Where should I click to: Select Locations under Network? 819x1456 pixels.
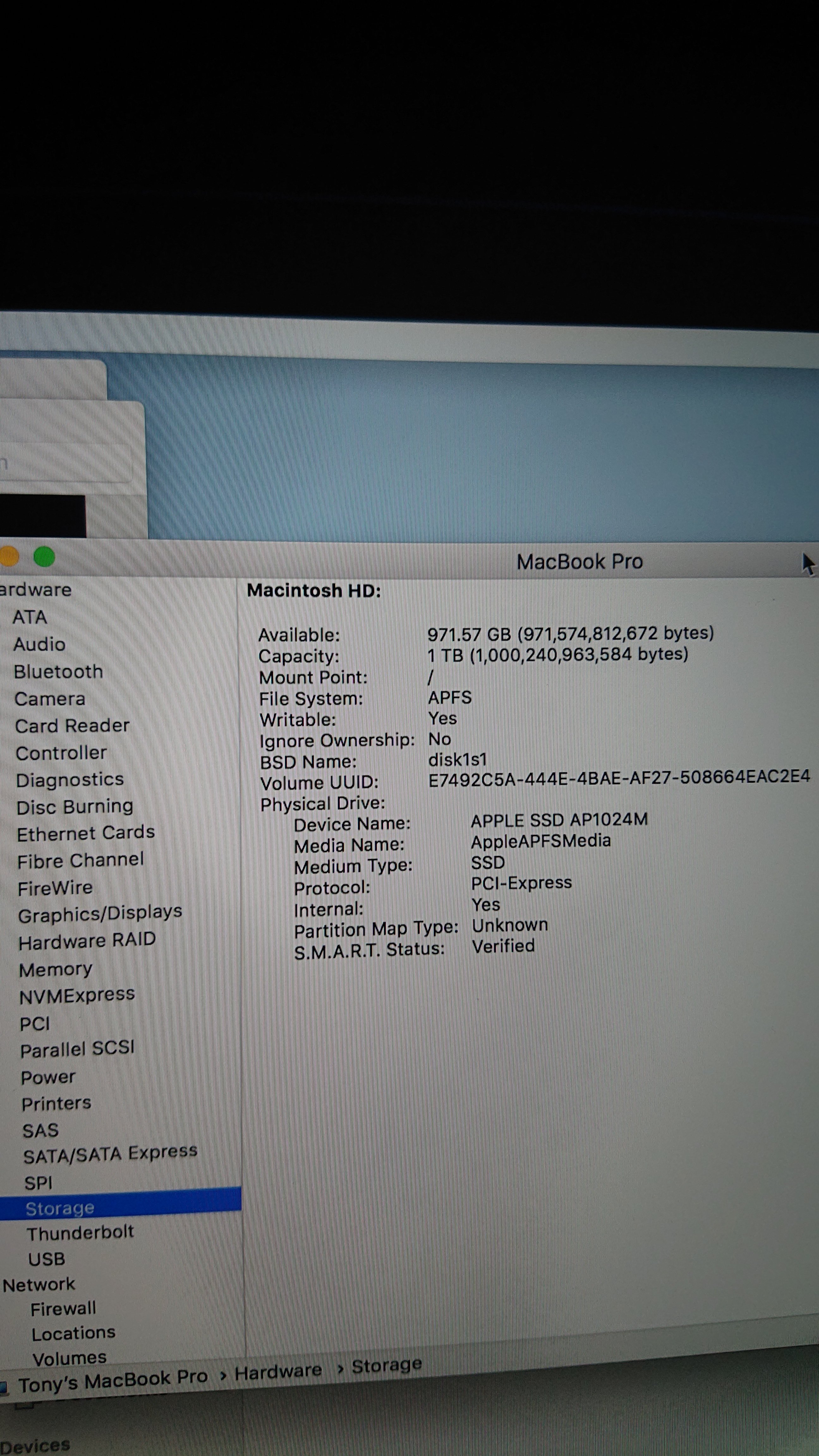(x=74, y=1333)
